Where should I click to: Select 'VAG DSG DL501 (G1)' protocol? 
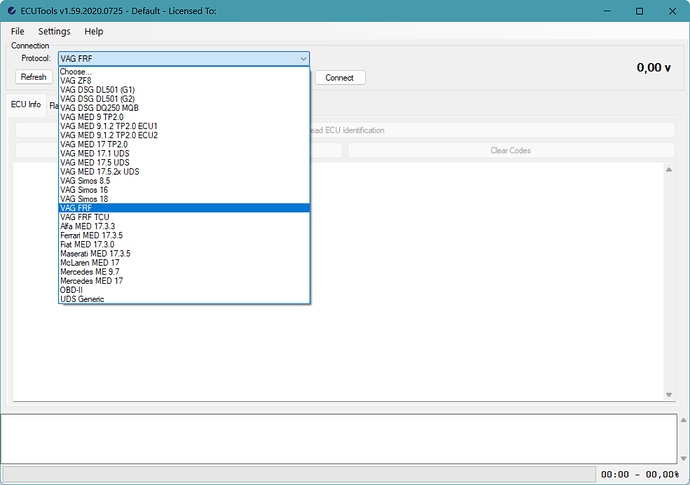point(184,90)
